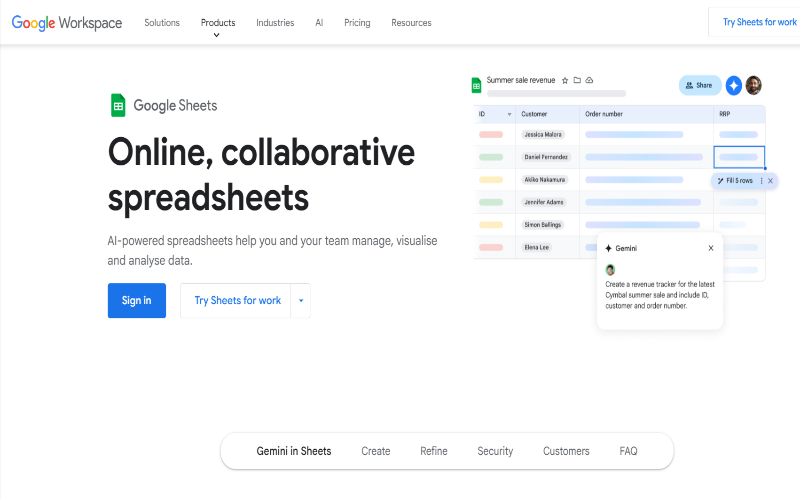The image size is (800, 500).
Task: Click the blue Gemini sparkle button
Action: [734, 86]
